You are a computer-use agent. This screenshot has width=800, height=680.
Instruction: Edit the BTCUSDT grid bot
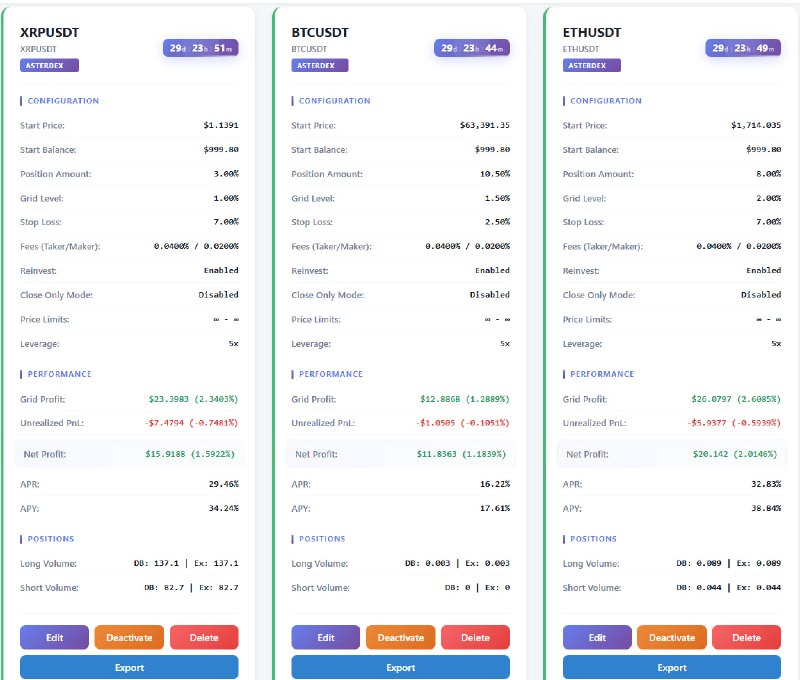pyautogui.click(x=326, y=637)
